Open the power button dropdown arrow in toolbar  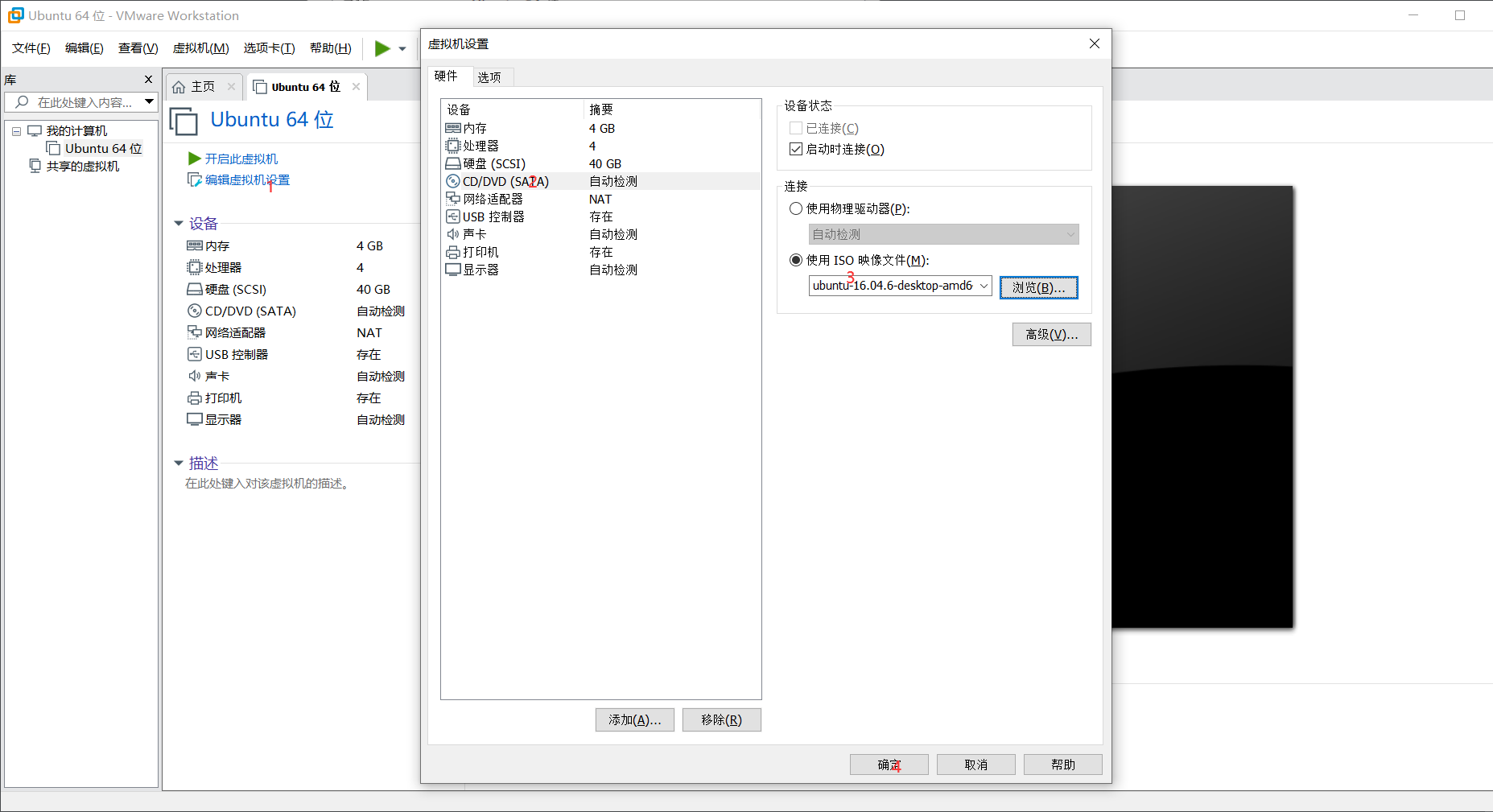(x=402, y=49)
